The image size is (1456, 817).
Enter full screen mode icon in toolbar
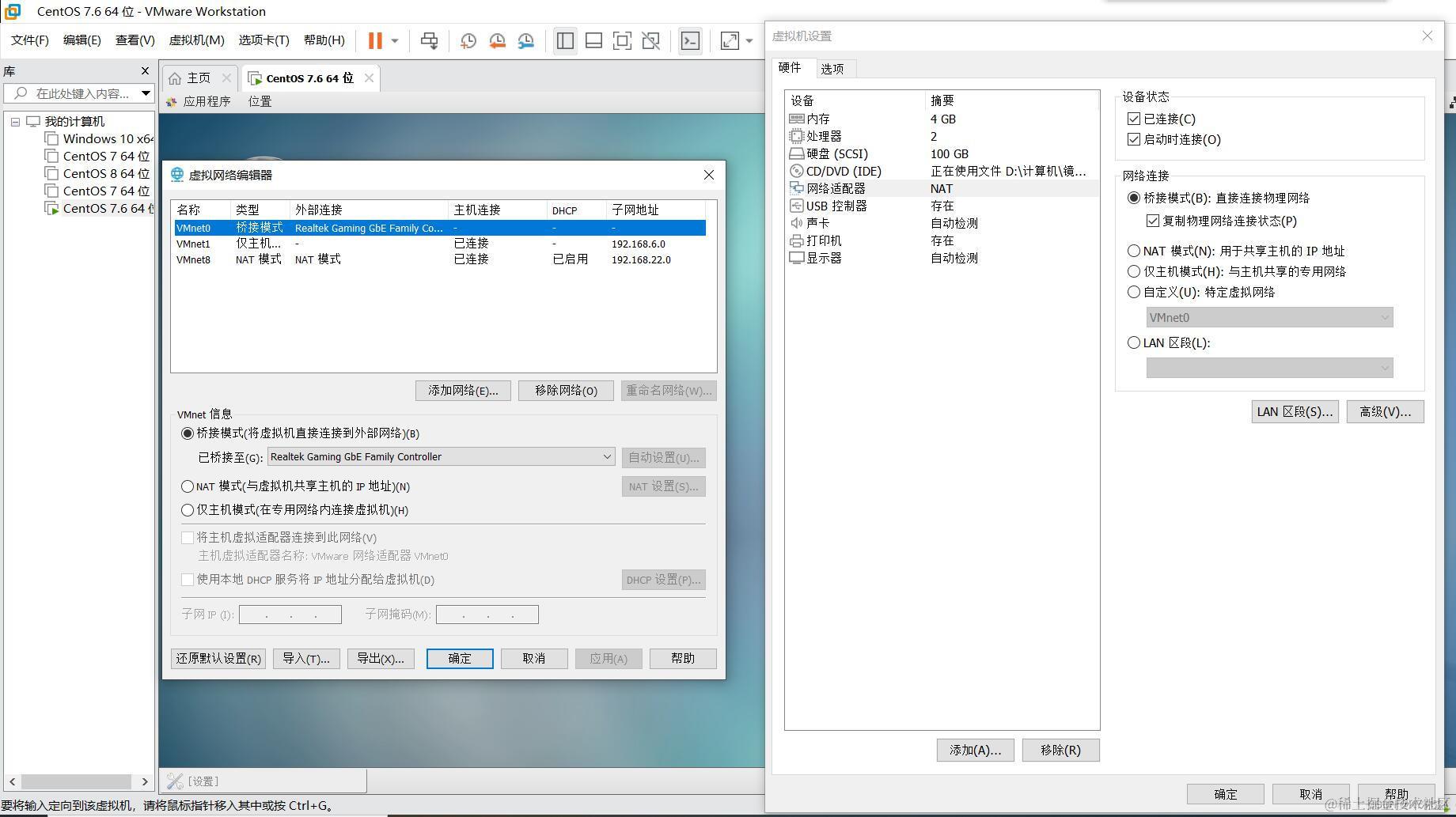pos(622,40)
